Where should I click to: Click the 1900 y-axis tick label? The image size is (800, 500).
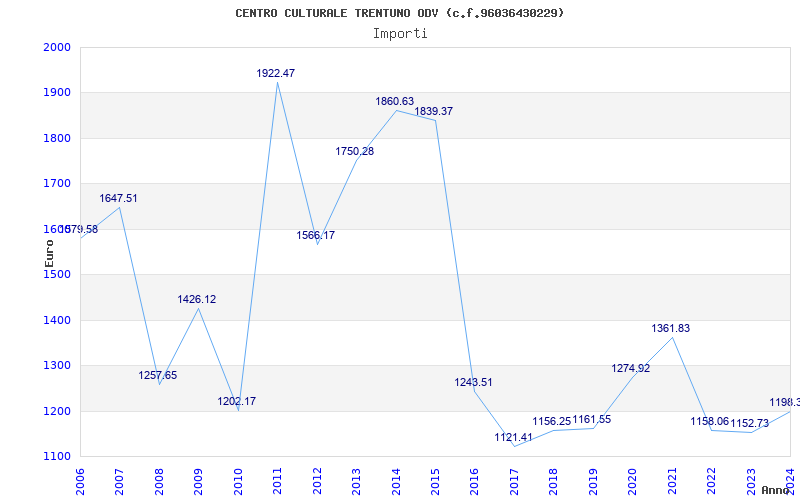57,93
